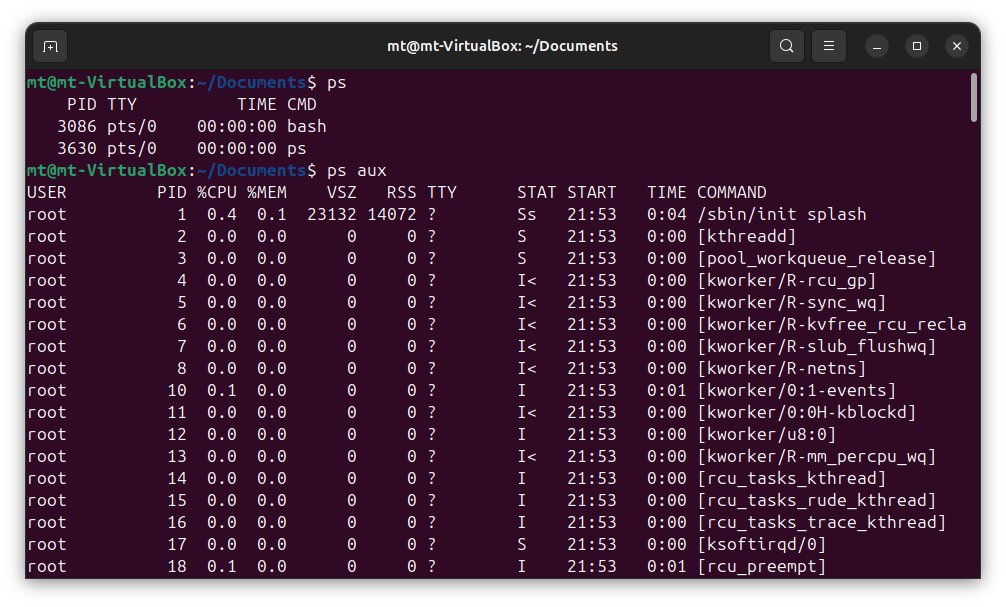Open the hamburger main menu

coord(829,46)
